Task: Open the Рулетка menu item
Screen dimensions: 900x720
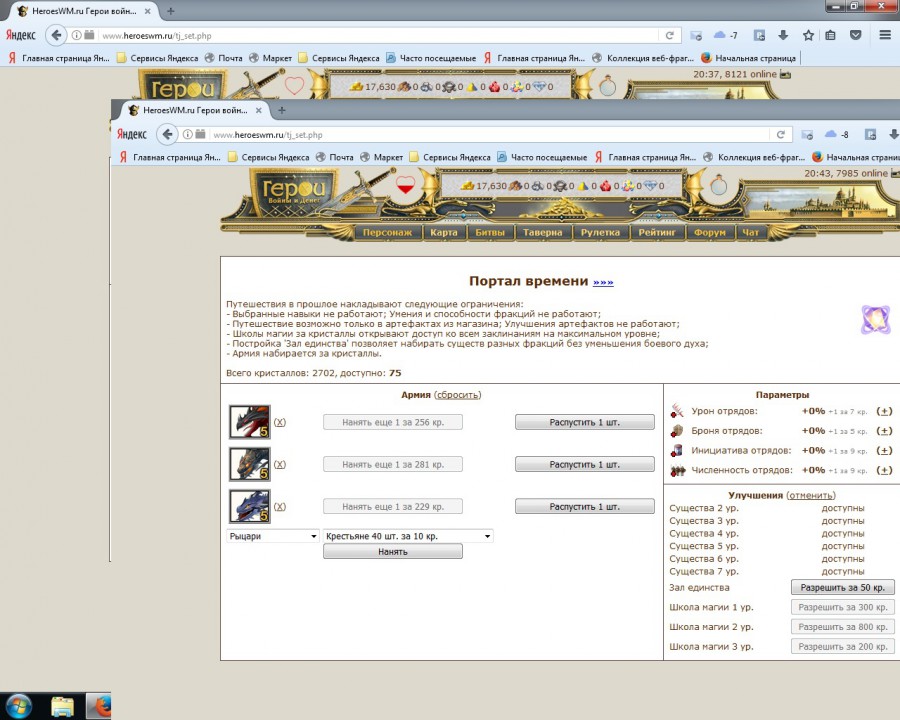Action: [601, 233]
